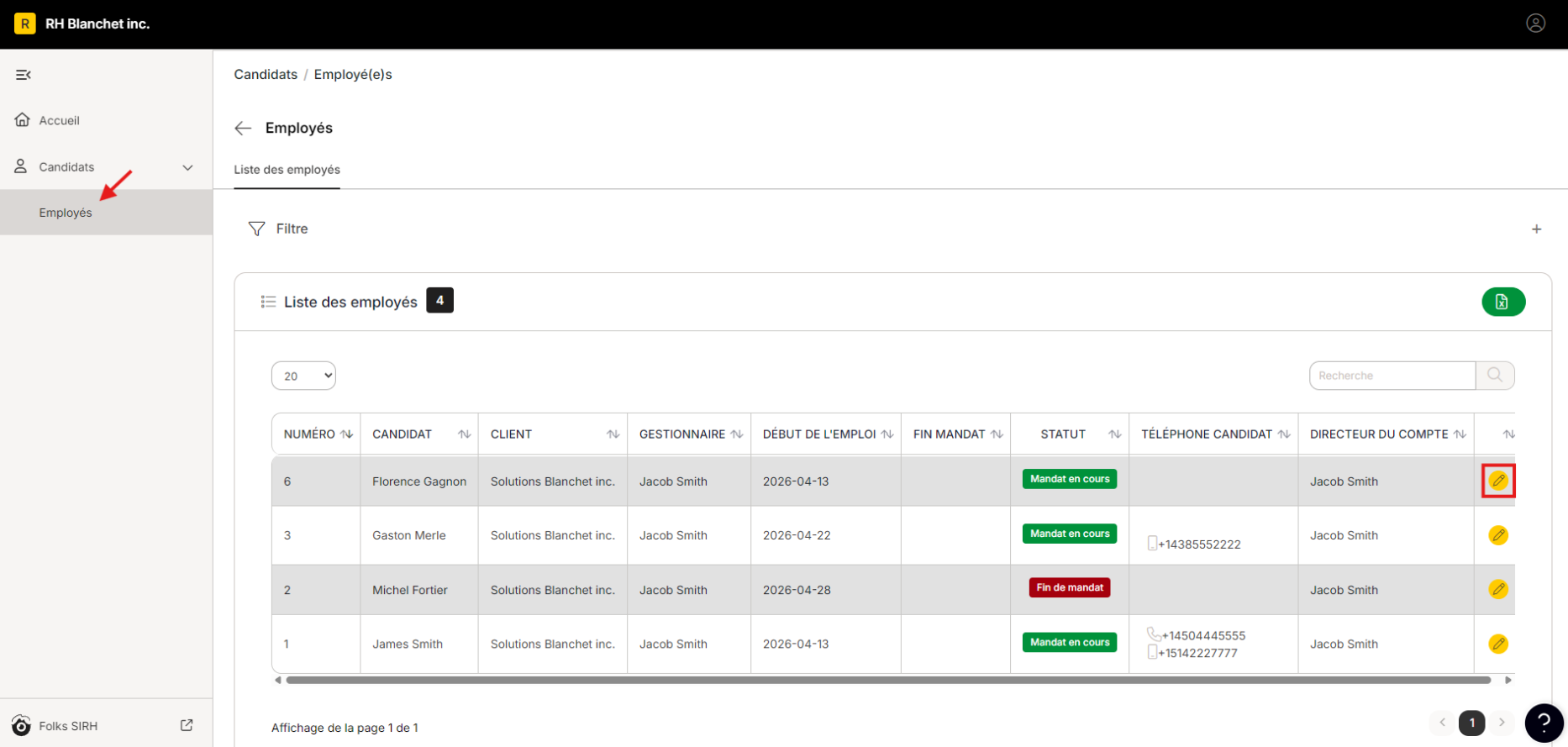Viewport: 1568px width, 747px height.
Task: Open the help question mark button
Action: pos(1544,723)
